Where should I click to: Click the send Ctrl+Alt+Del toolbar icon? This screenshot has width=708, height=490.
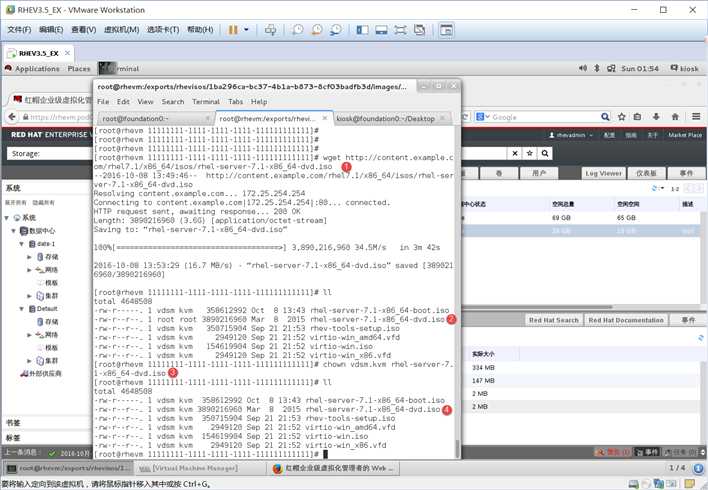[270, 30]
